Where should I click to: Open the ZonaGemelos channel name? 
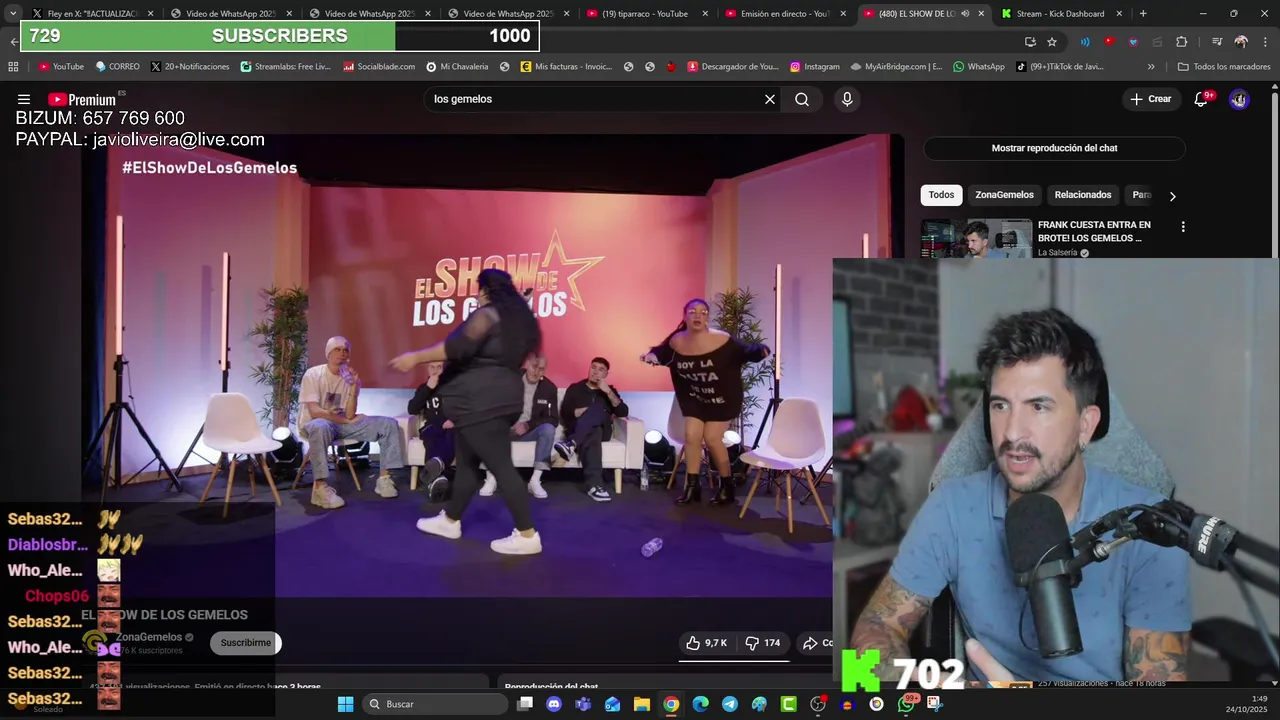point(149,637)
